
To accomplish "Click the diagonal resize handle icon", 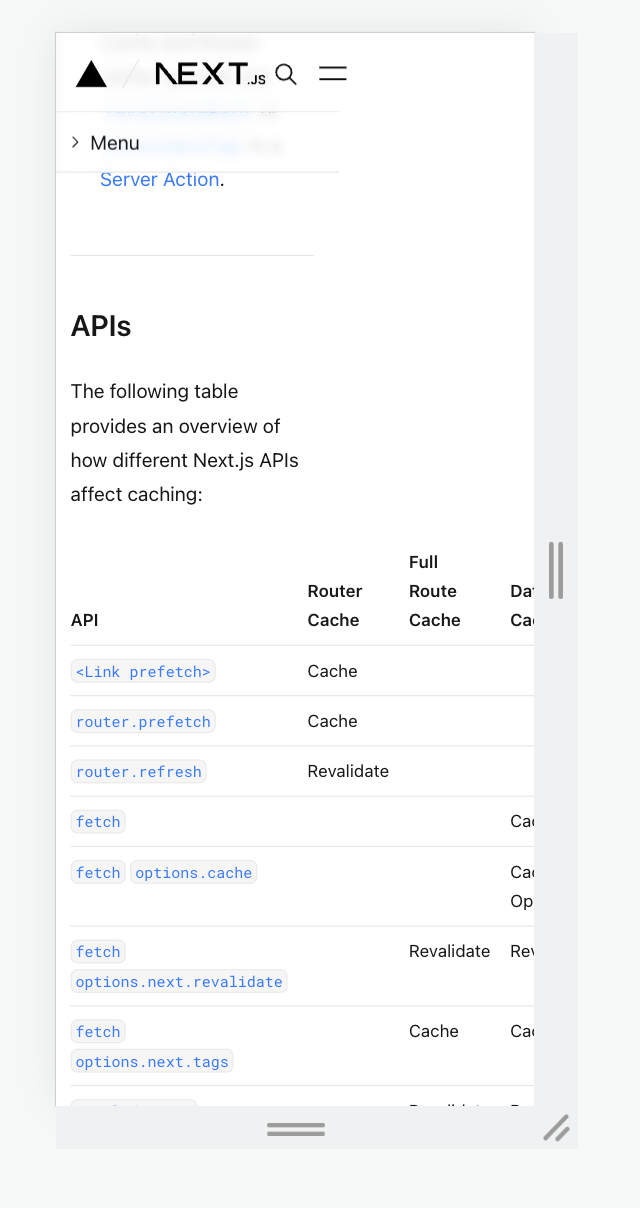I will pos(557,1128).
